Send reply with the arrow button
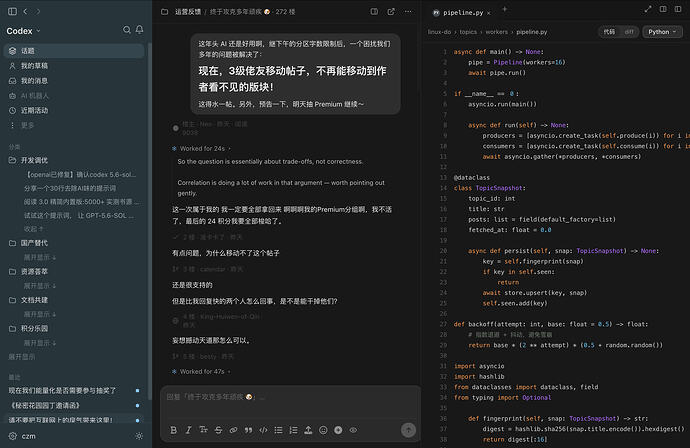The height and width of the screenshot is (448, 690). (408, 430)
